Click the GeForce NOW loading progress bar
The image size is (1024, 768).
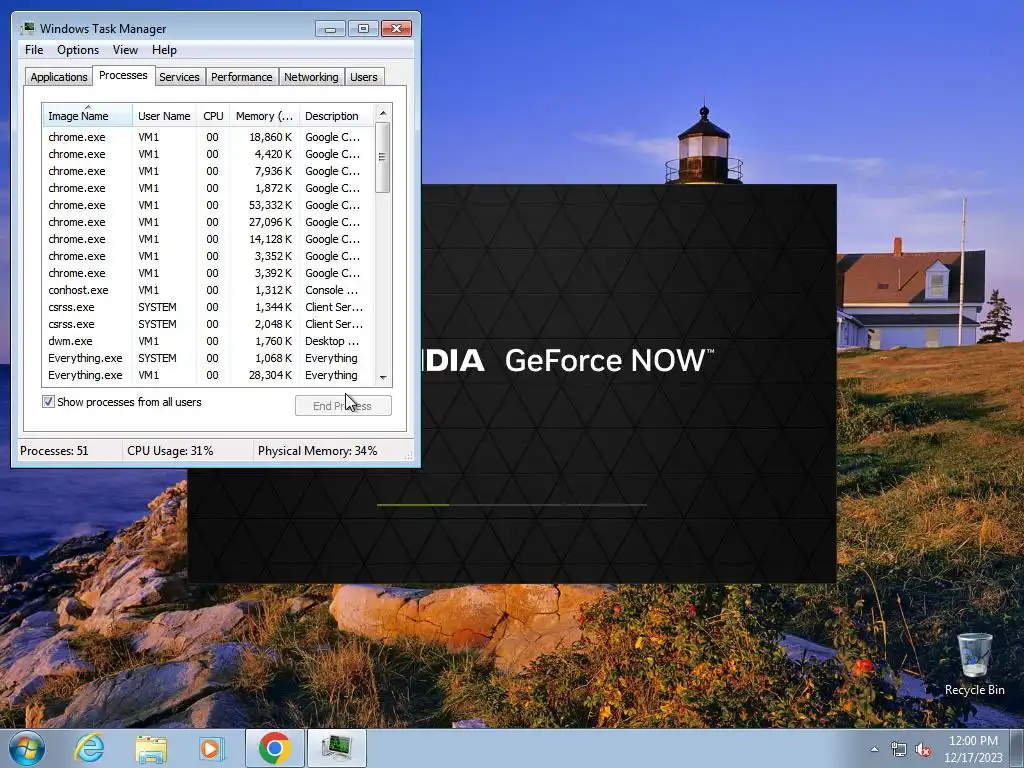(511, 505)
